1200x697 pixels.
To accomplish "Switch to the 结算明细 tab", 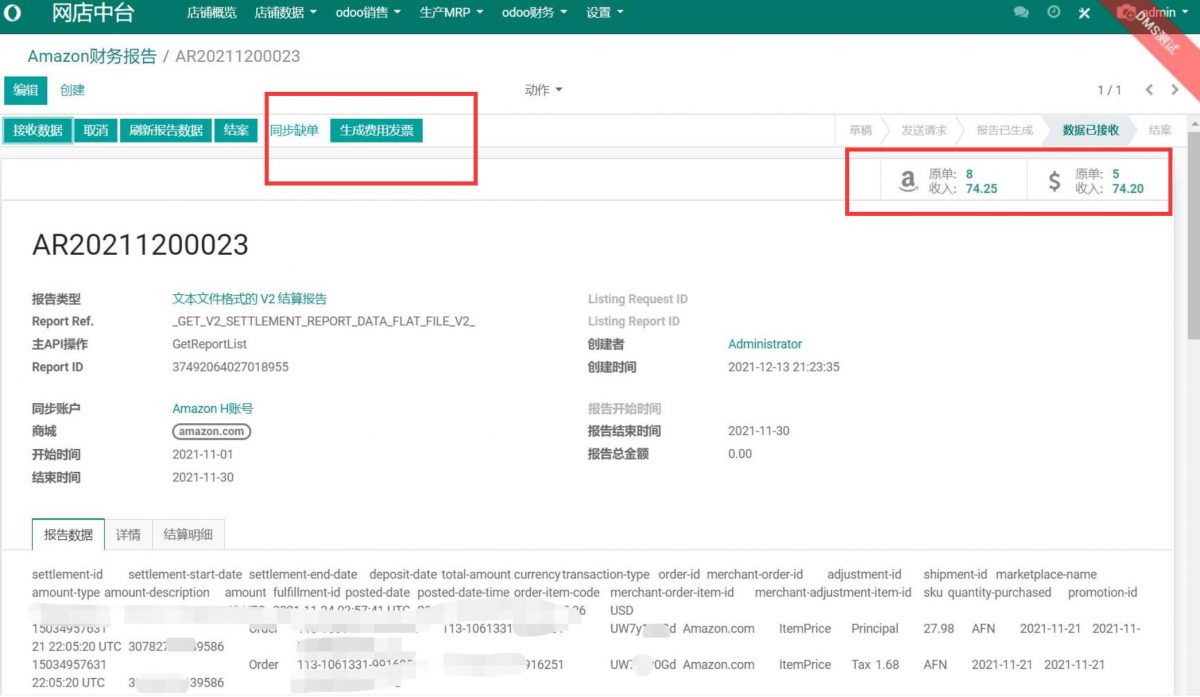I will click(189, 535).
